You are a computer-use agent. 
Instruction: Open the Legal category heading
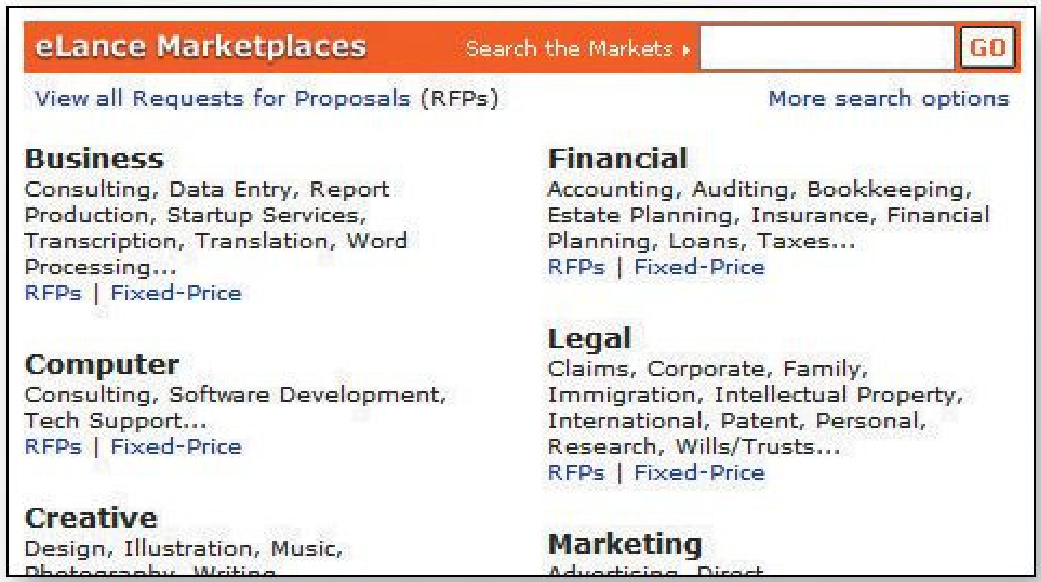pyautogui.click(x=589, y=339)
